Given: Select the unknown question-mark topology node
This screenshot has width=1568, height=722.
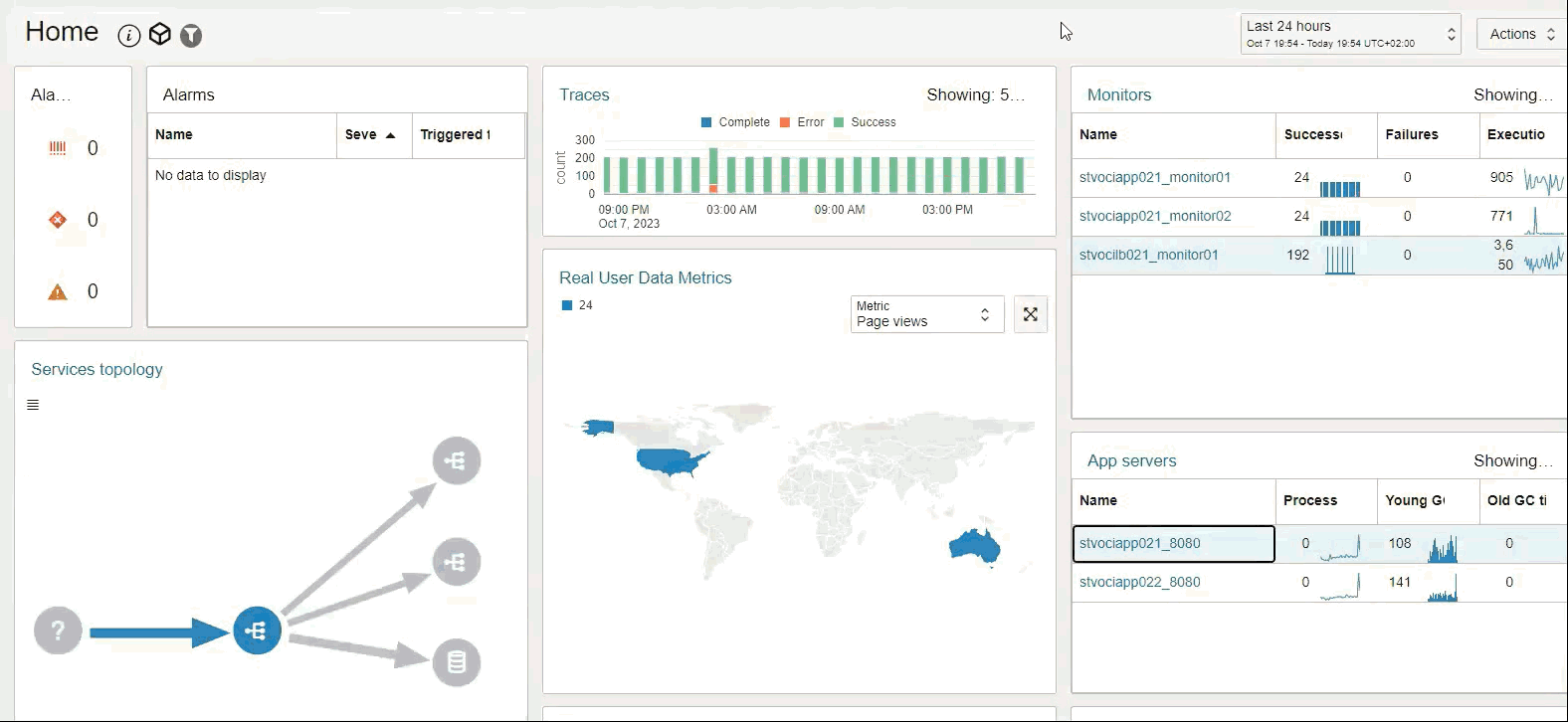Looking at the screenshot, I should point(58,631).
